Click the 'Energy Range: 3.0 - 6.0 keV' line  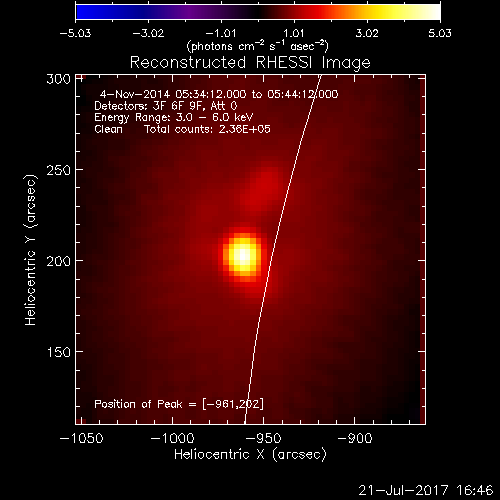[x=174, y=118]
